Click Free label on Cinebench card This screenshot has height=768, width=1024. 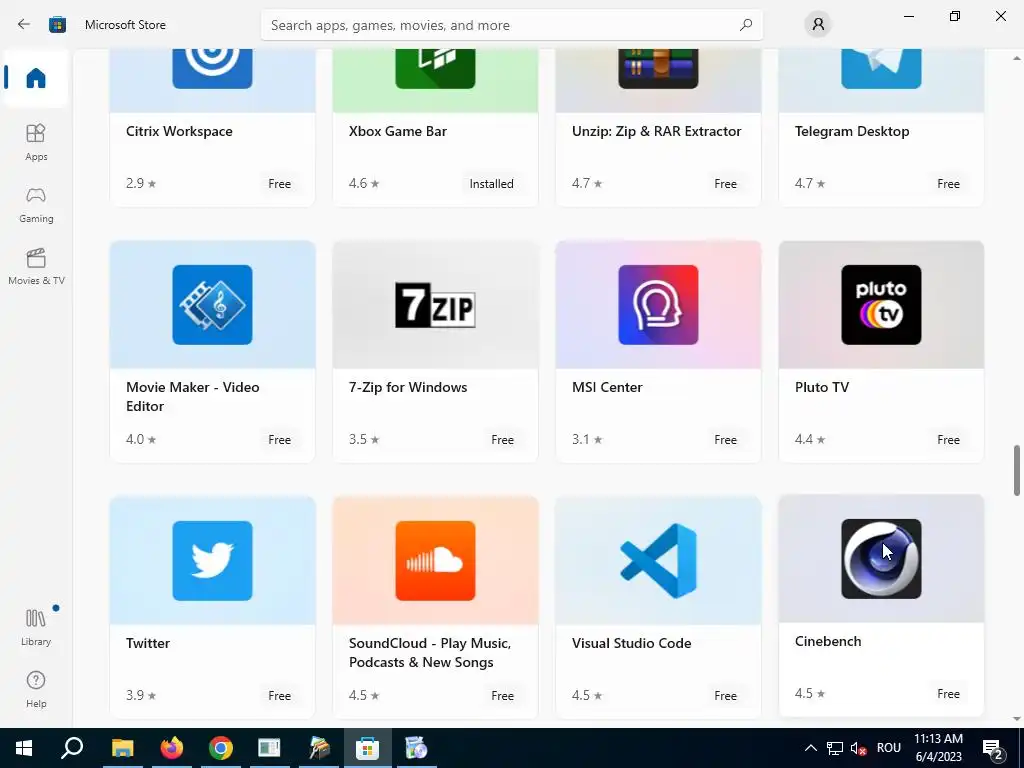948,694
